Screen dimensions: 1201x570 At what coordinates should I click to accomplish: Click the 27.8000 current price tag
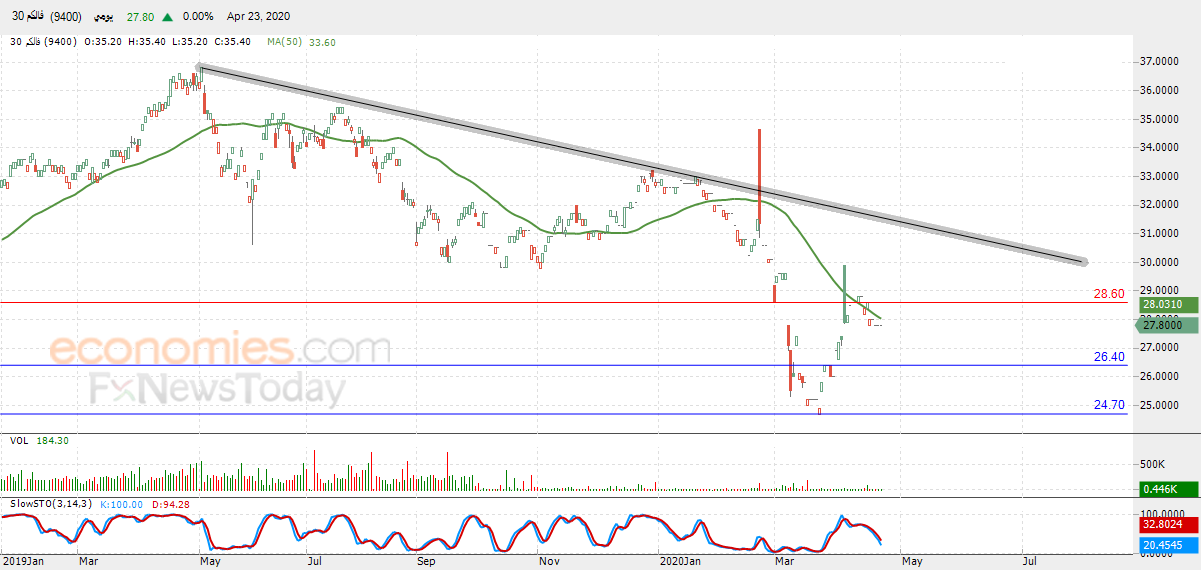click(x=1166, y=325)
